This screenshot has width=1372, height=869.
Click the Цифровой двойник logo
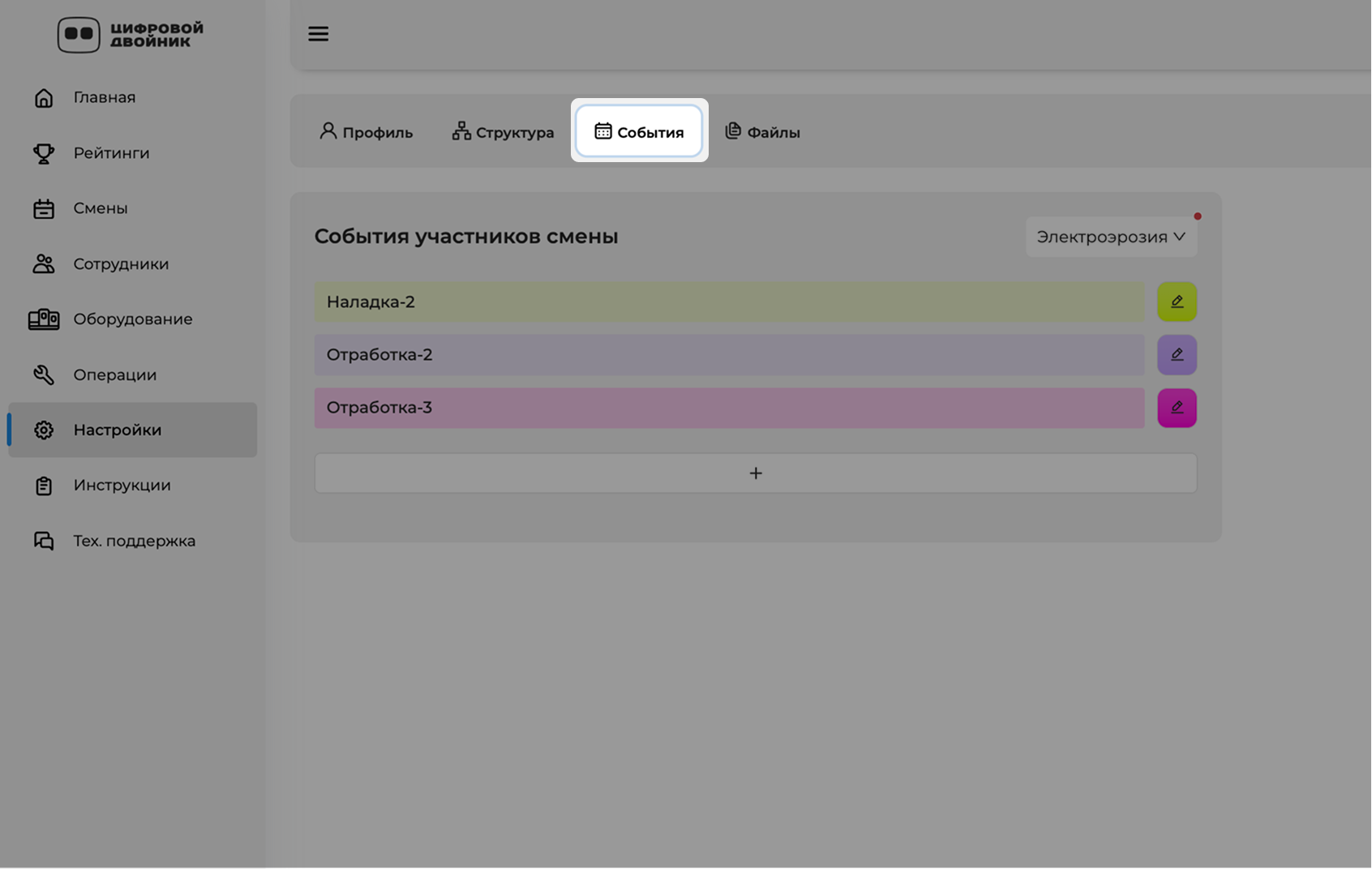pos(131,35)
